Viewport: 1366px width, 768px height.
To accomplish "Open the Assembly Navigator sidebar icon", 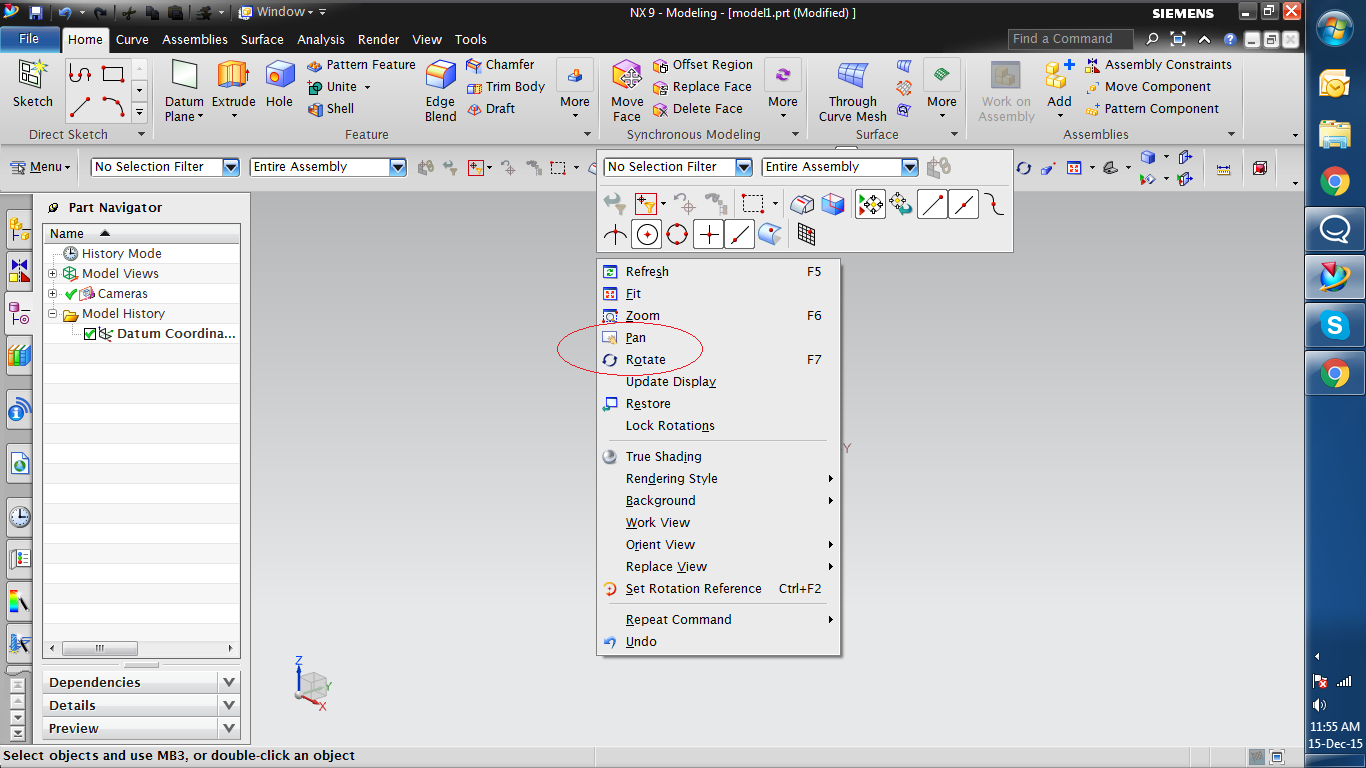I will pos(19,231).
